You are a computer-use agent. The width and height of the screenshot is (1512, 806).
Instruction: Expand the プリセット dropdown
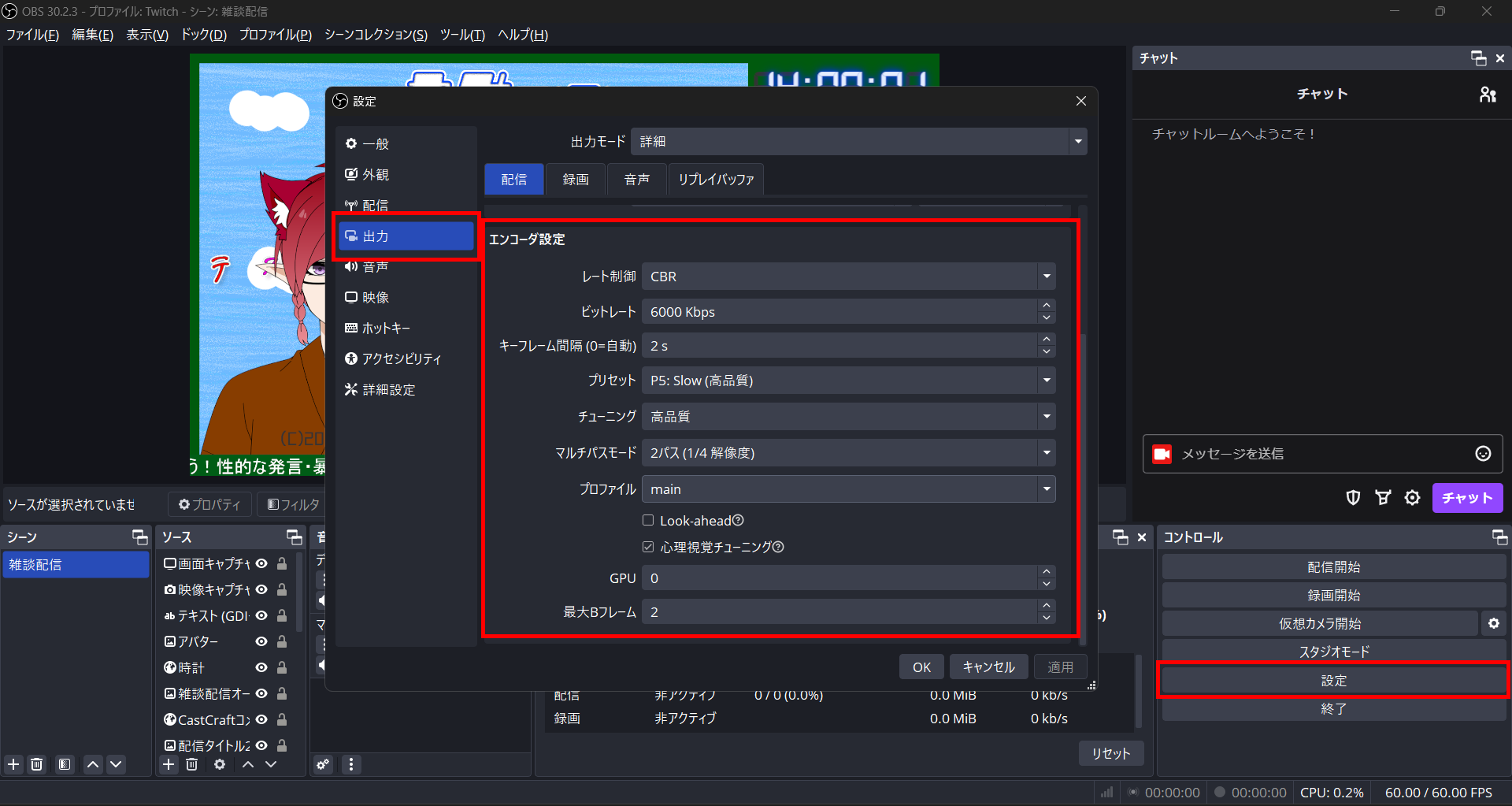click(849, 381)
